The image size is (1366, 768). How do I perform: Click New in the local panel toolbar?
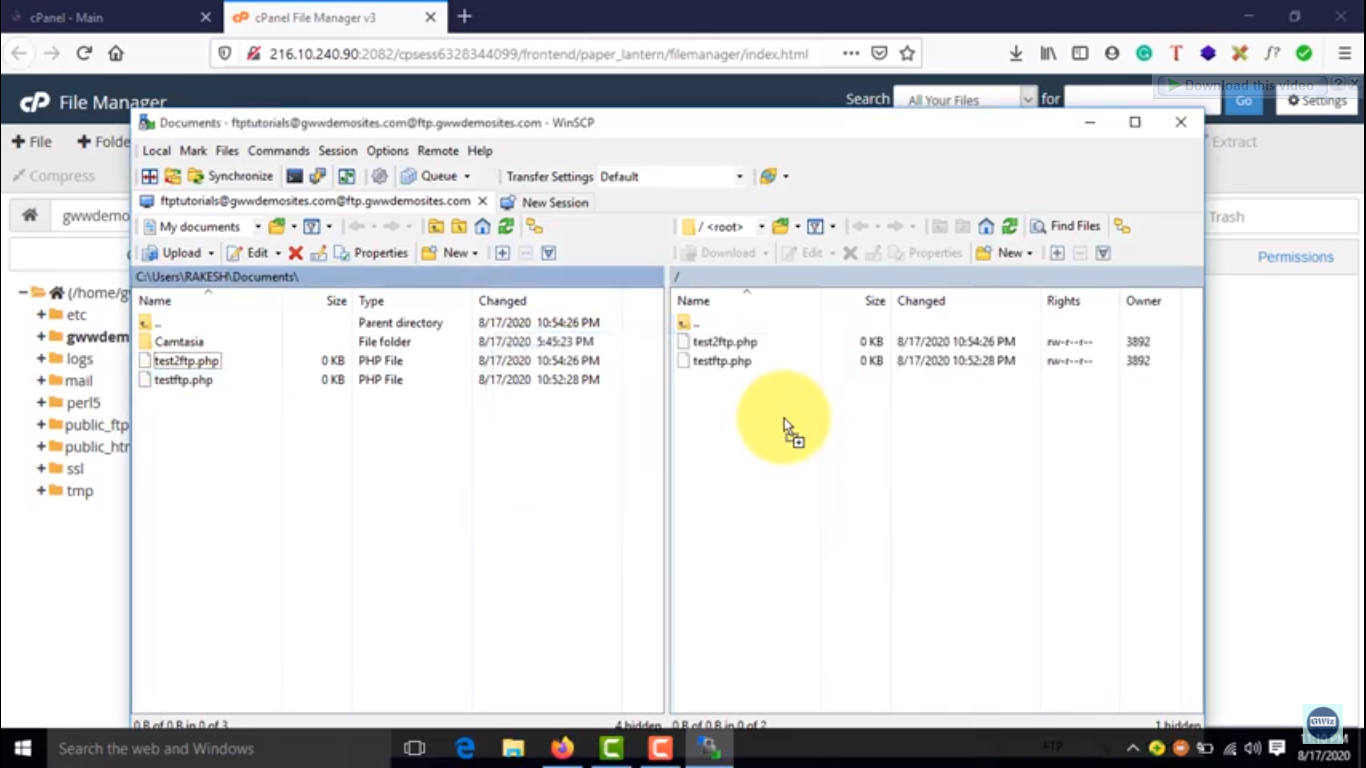[x=446, y=253]
